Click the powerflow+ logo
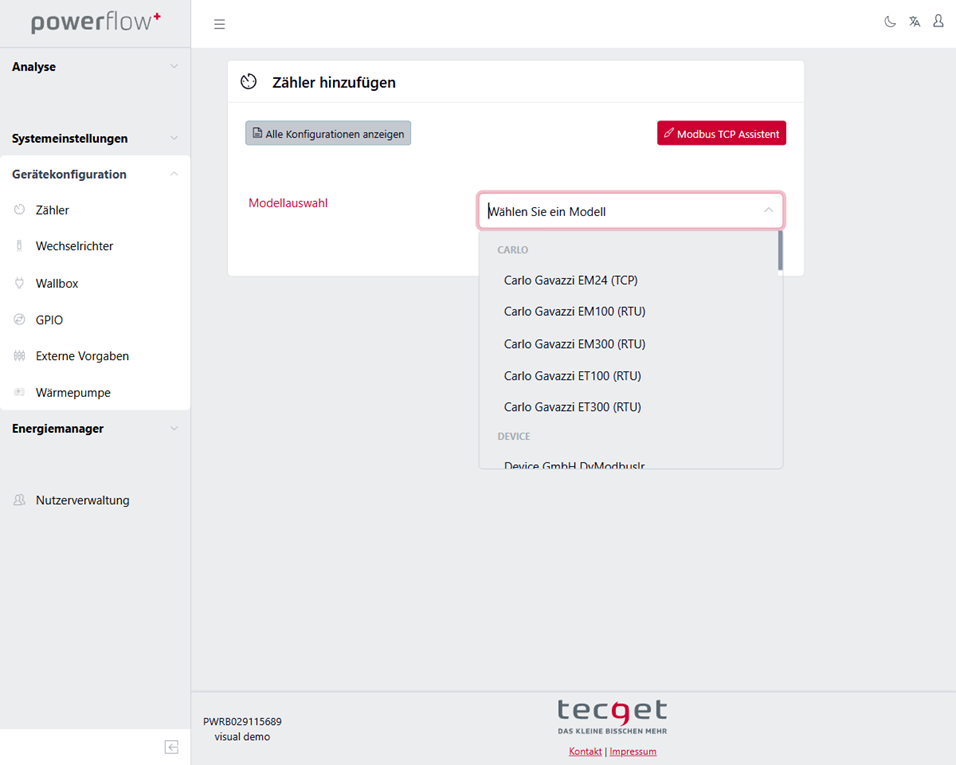 point(96,22)
